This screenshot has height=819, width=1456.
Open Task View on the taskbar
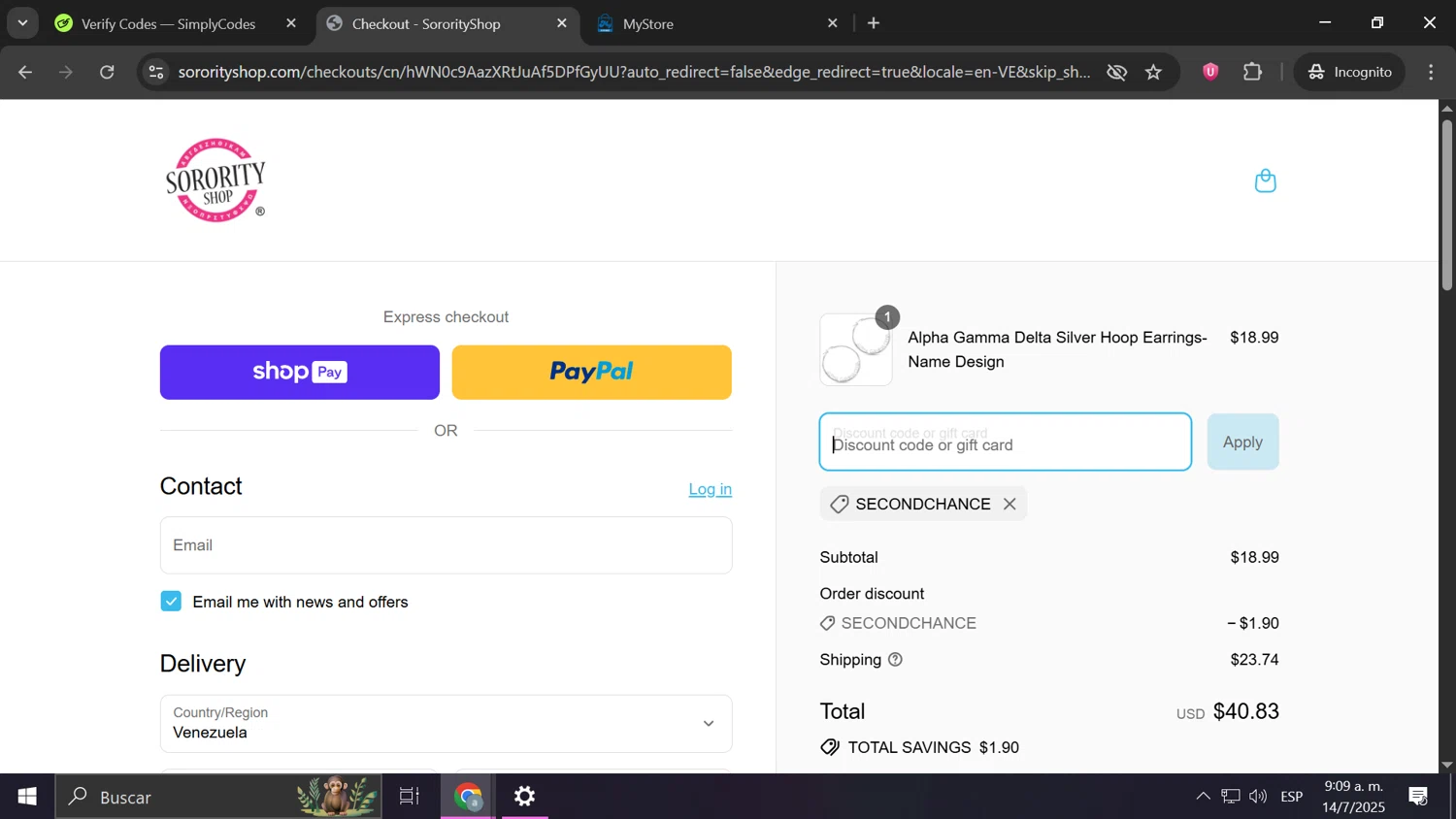click(x=410, y=797)
